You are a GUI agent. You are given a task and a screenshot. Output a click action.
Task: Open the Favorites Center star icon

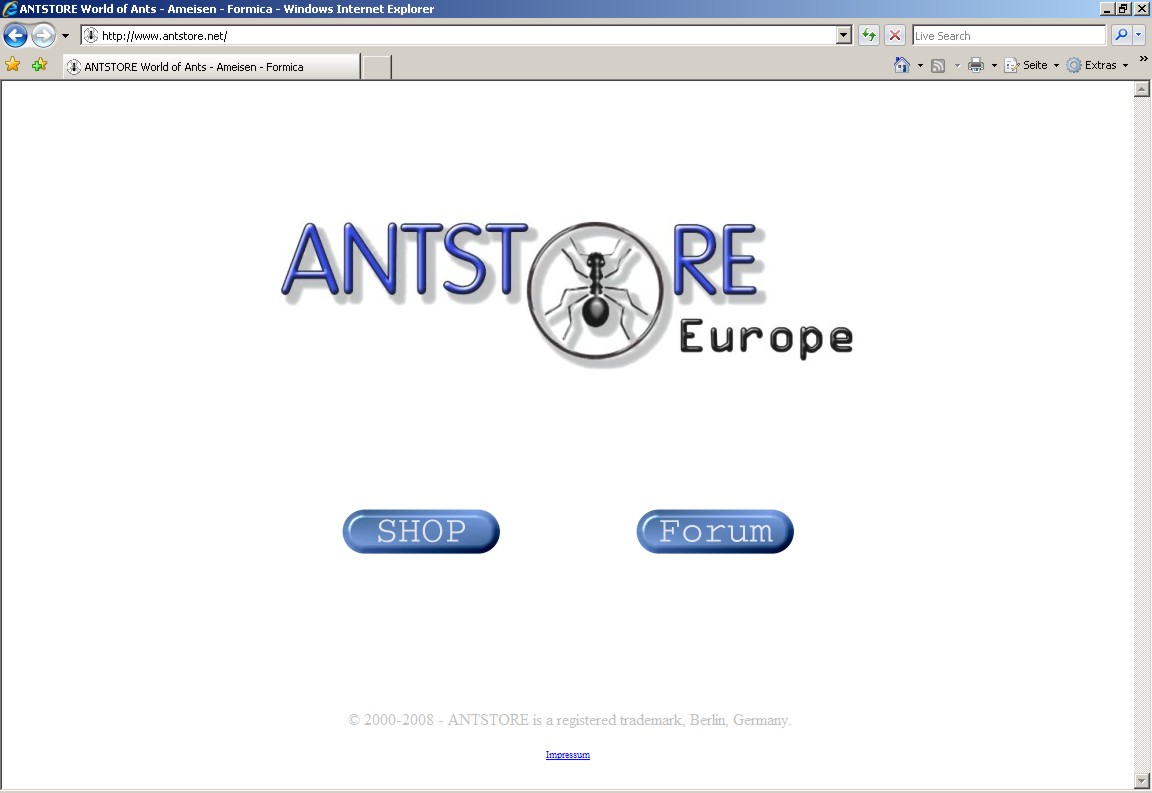pyautogui.click(x=13, y=65)
